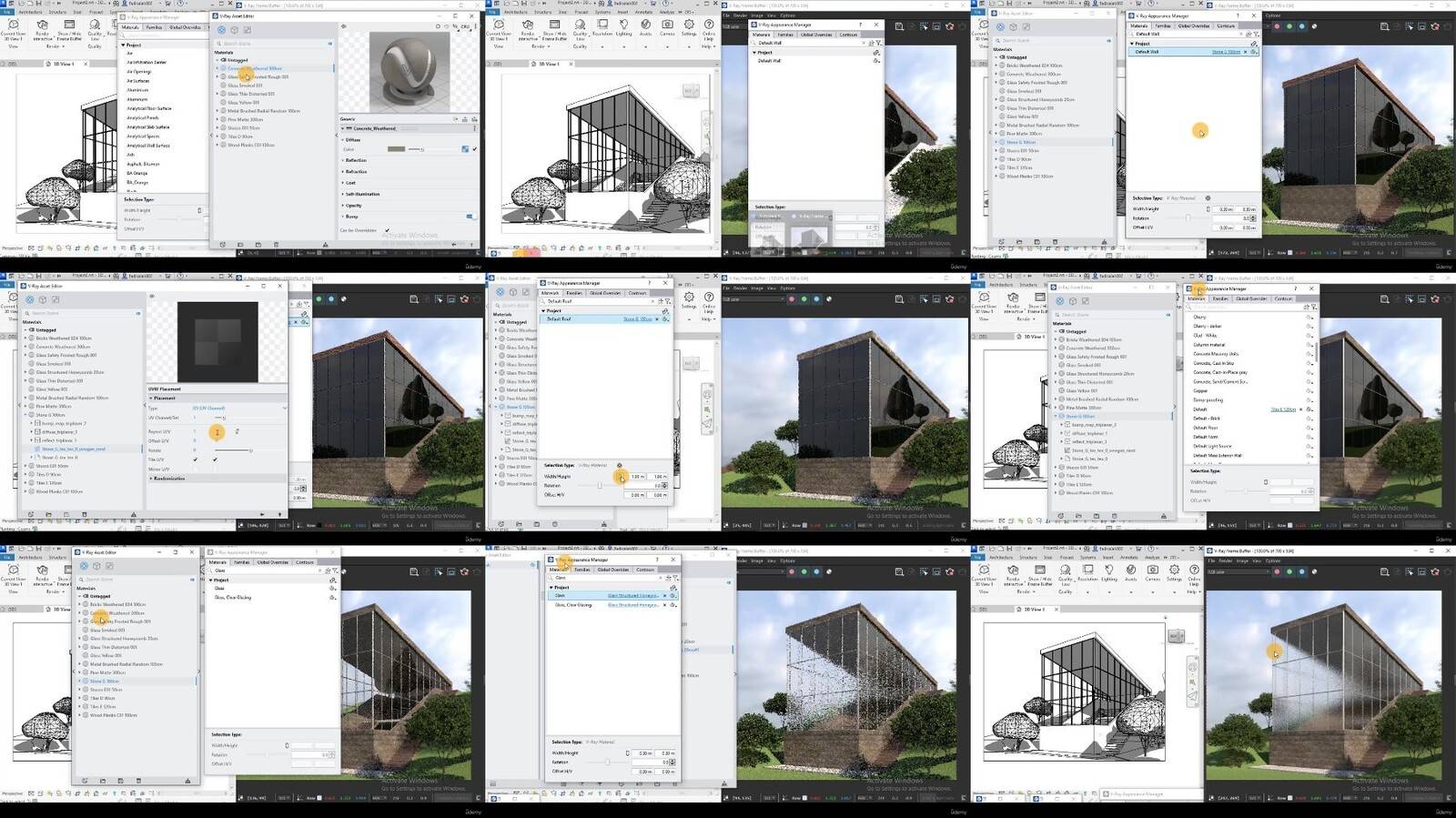Select the Materials category icon in the concrete-sphere Asset Editor
1456x818 pixels.
click(222, 30)
